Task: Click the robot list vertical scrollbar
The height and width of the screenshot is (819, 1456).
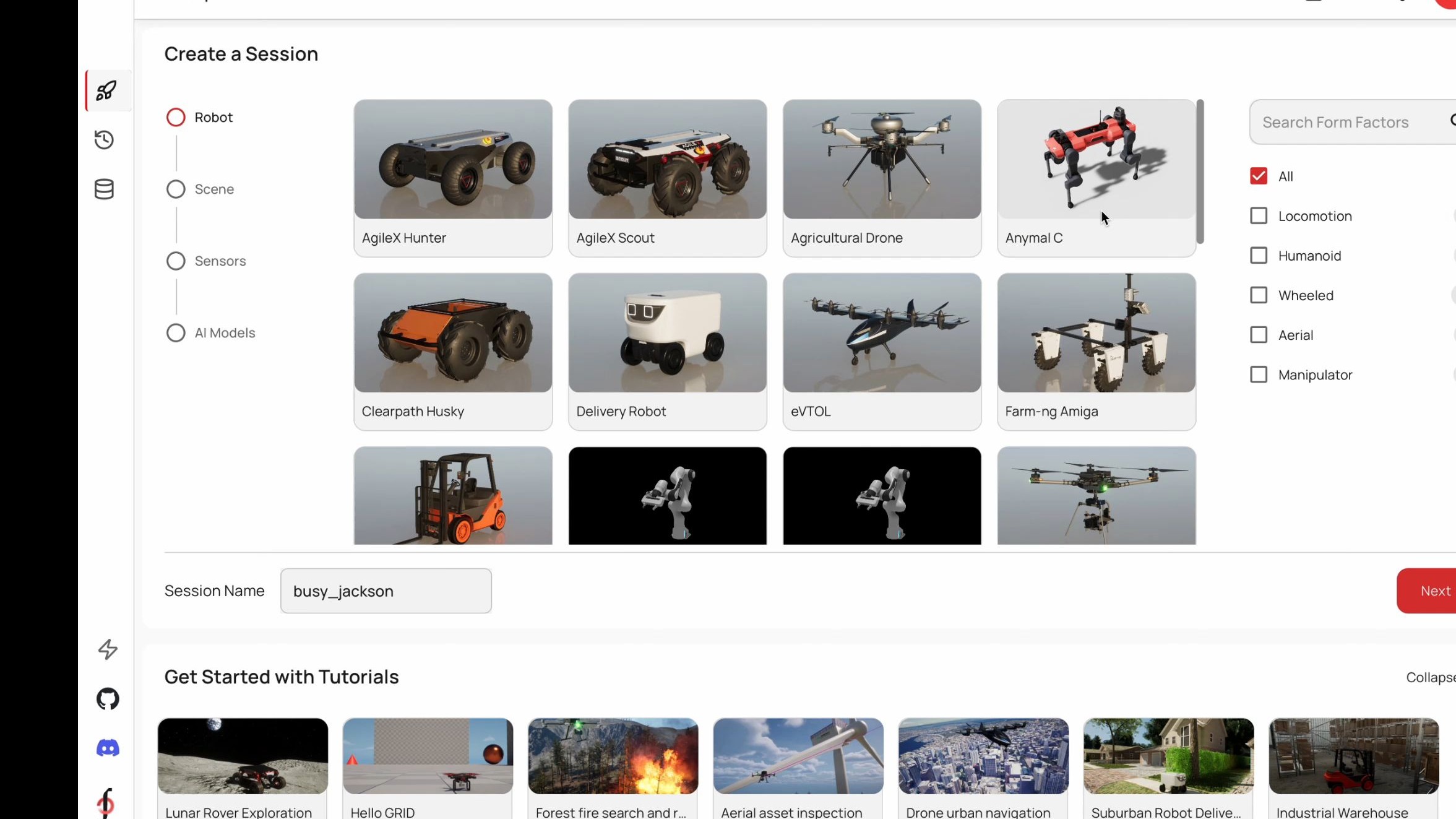Action: 1200,171
